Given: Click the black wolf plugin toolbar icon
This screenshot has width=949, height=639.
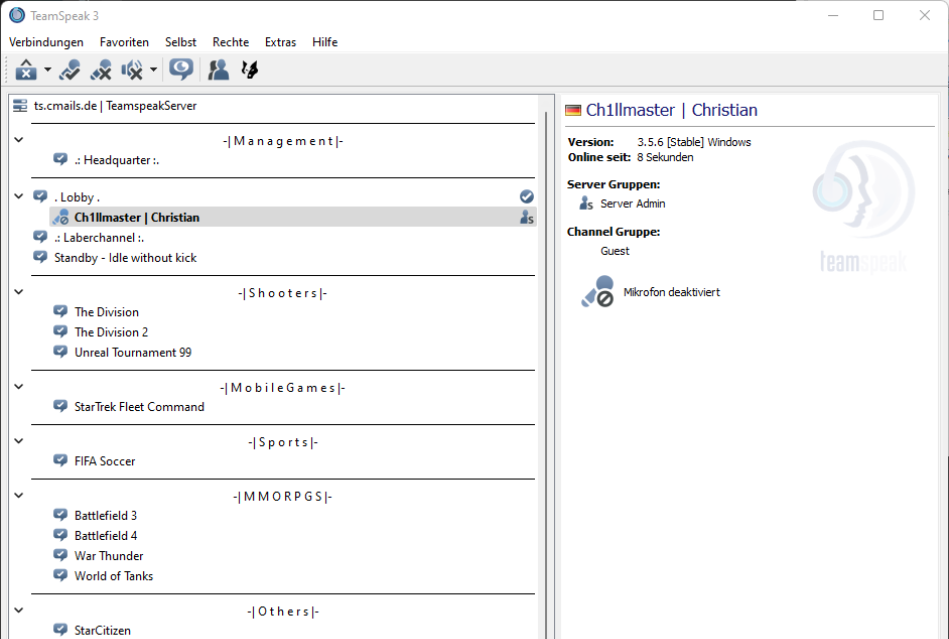Looking at the screenshot, I should (x=249, y=70).
